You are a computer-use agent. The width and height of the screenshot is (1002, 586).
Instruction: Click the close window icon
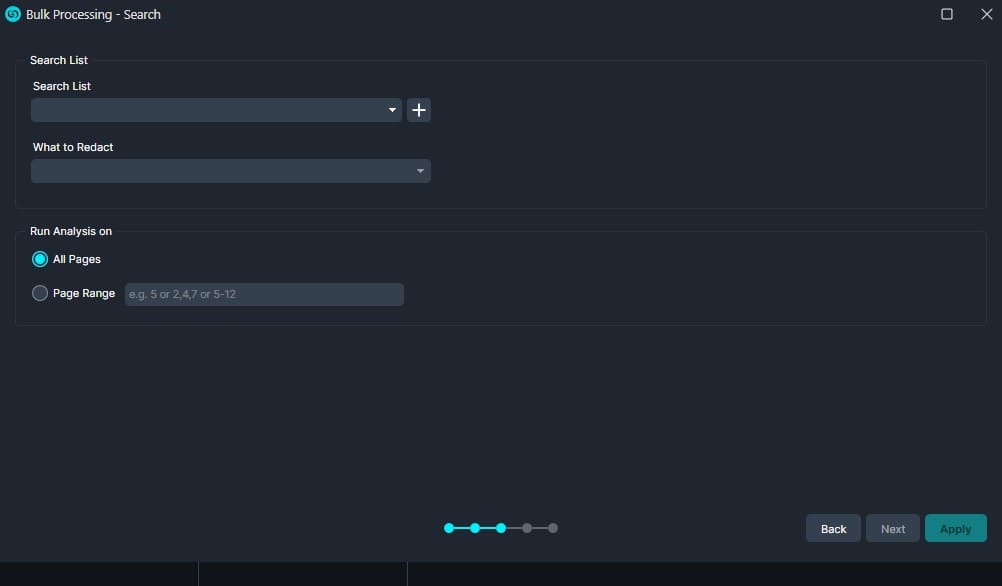tap(986, 14)
